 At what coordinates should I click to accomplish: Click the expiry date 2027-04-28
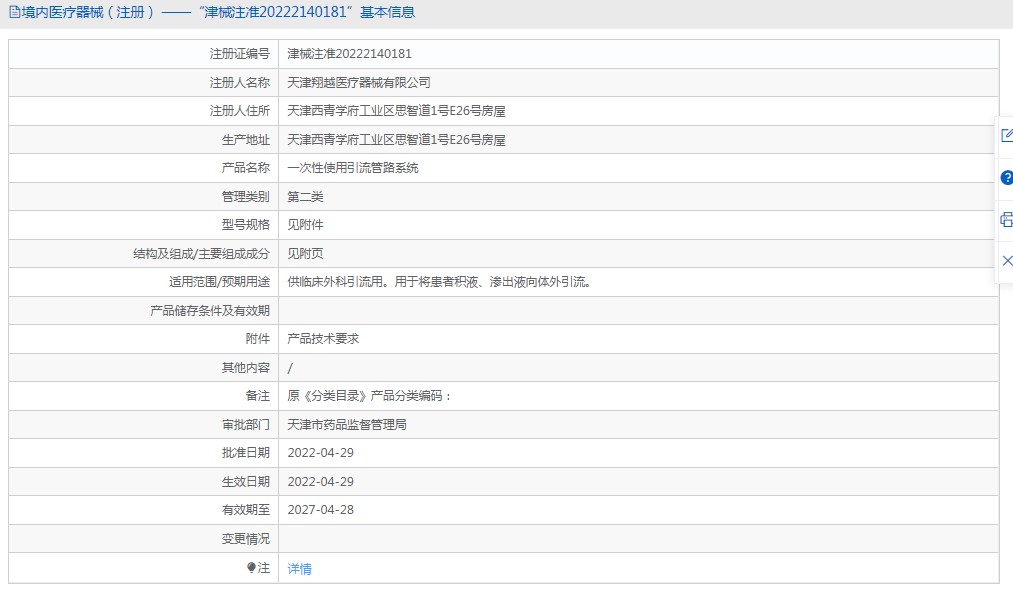pos(320,510)
